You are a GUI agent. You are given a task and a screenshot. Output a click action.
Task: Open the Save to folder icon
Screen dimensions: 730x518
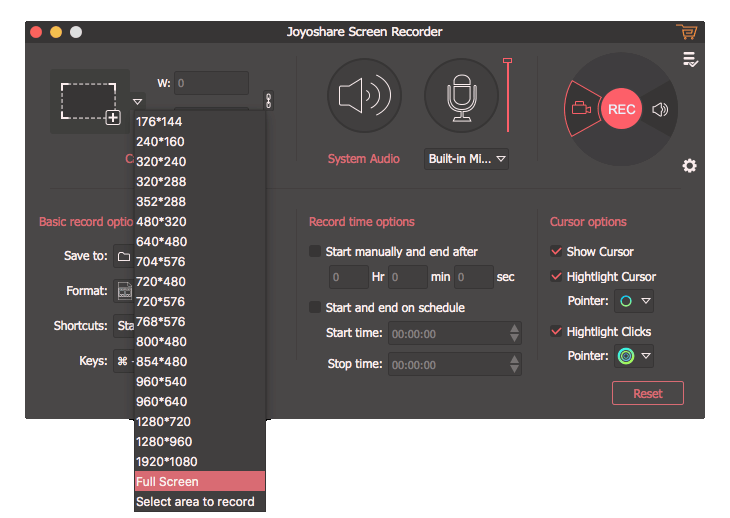tap(124, 256)
